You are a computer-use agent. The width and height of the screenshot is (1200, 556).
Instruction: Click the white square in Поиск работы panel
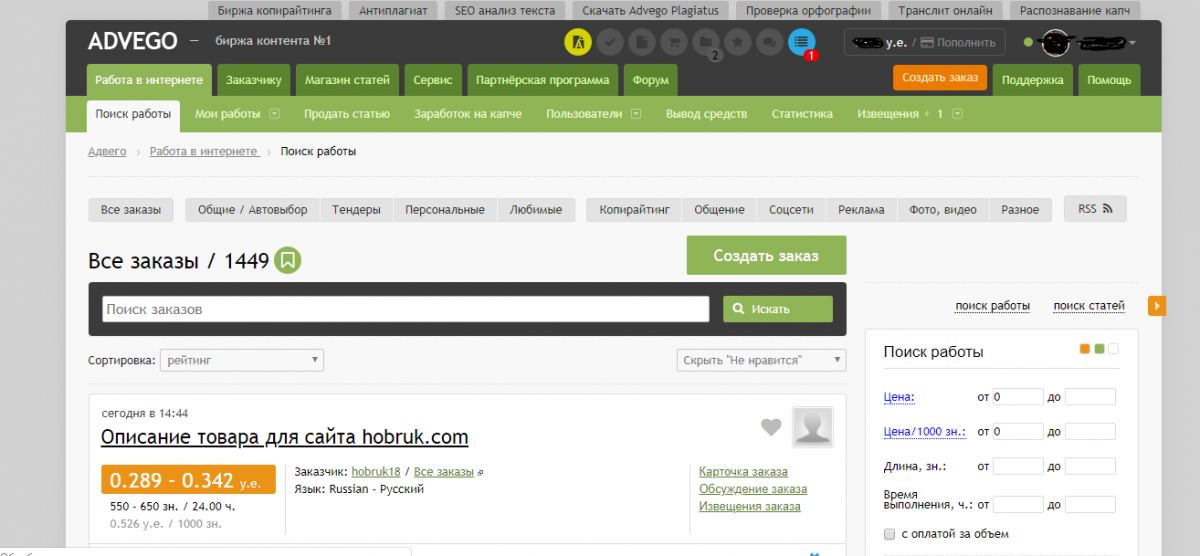click(1113, 349)
